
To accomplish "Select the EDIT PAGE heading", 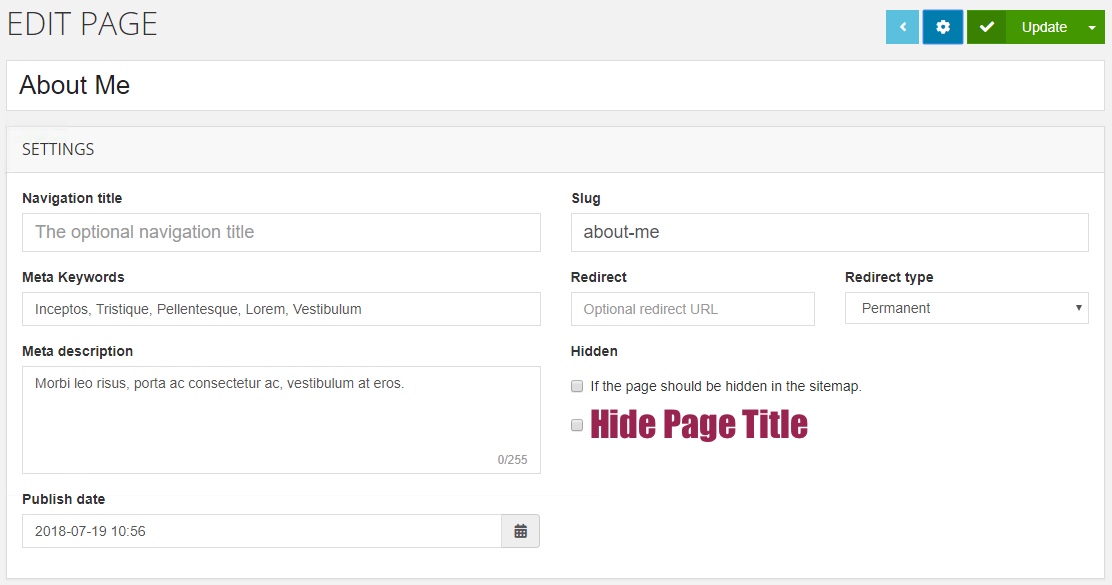I will pyautogui.click(x=82, y=23).
